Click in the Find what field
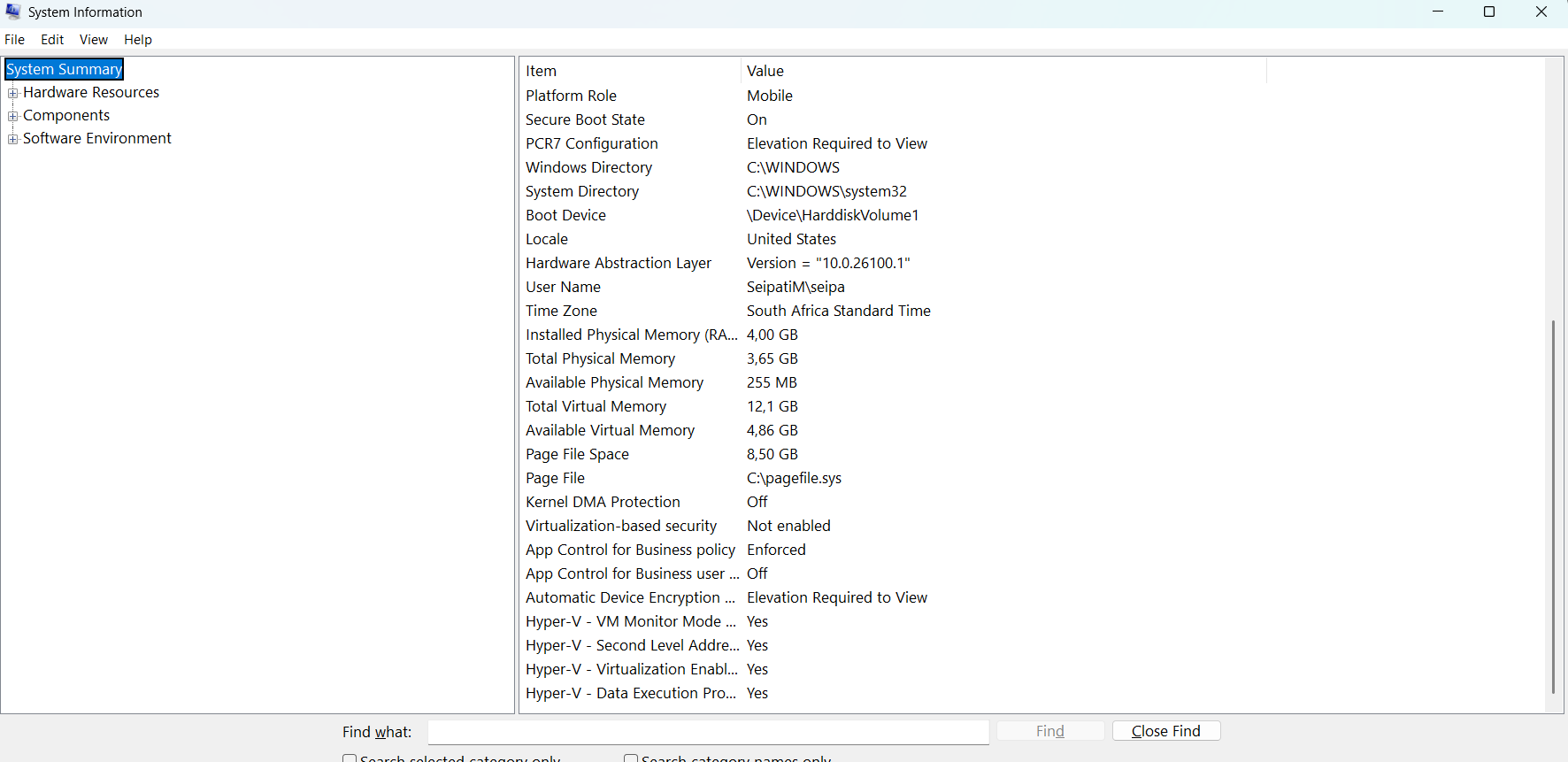This screenshot has width=1568, height=762. tap(709, 732)
